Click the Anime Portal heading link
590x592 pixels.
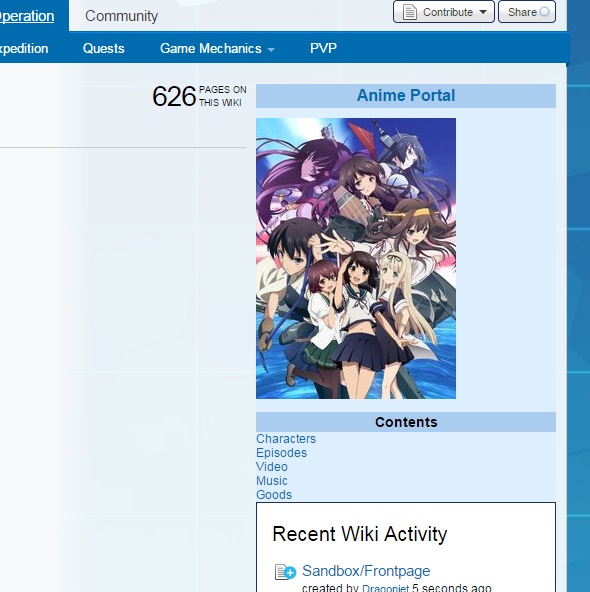[406, 96]
